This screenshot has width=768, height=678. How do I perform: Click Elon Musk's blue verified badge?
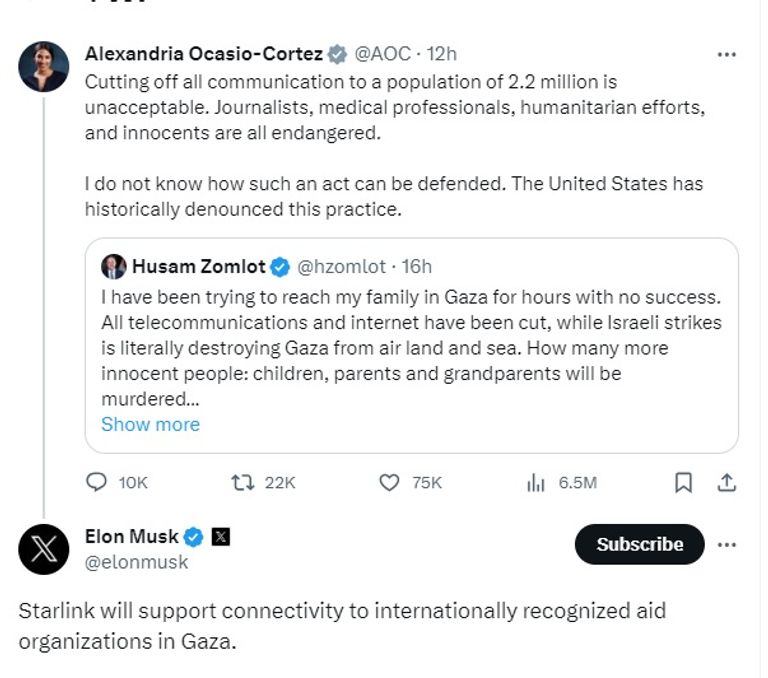(194, 537)
